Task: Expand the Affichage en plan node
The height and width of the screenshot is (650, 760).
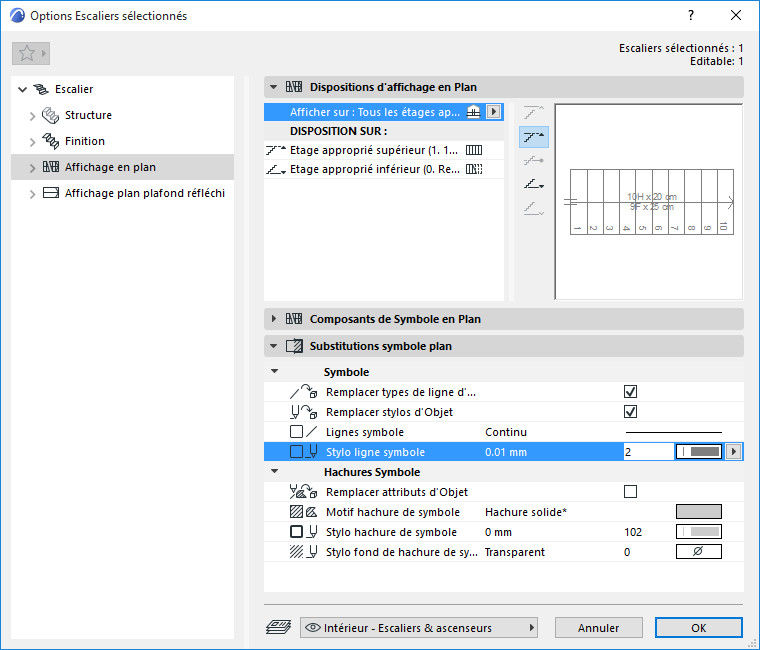Action: pos(32,168)
